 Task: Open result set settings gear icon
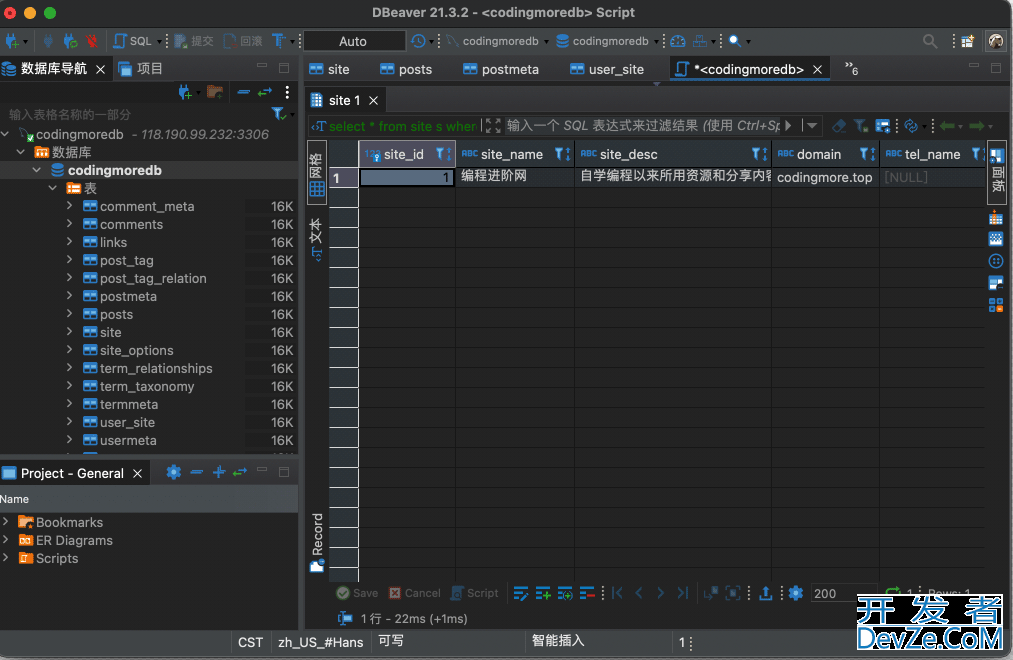(796, 593)
